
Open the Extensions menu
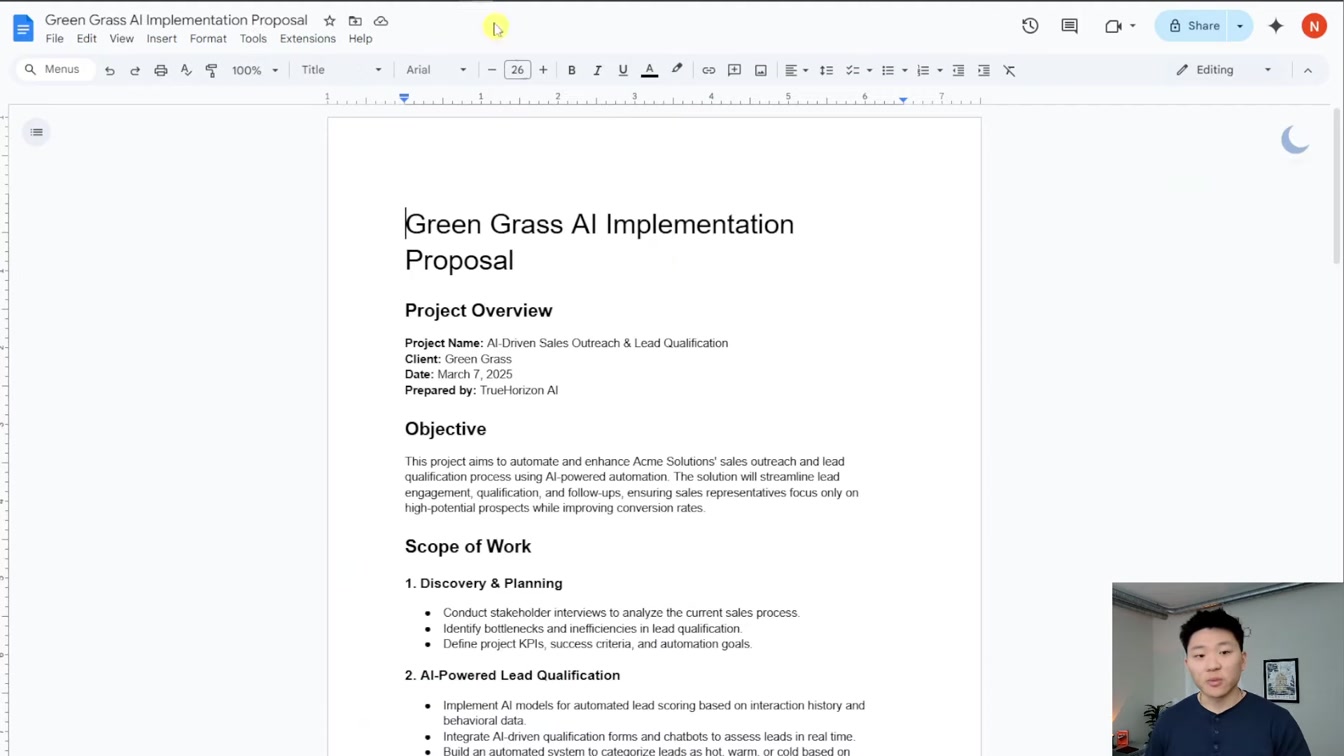[308, 39]
